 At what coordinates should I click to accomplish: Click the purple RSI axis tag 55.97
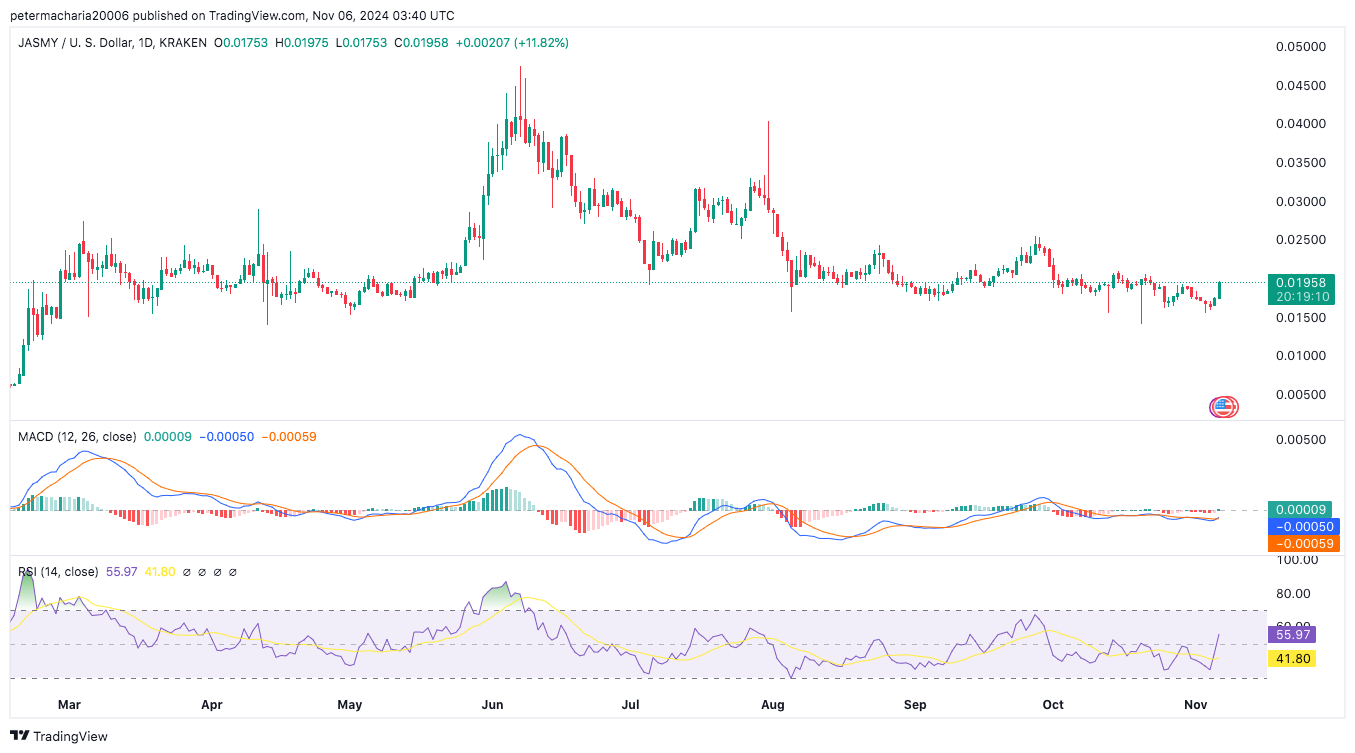point(1291,634)
